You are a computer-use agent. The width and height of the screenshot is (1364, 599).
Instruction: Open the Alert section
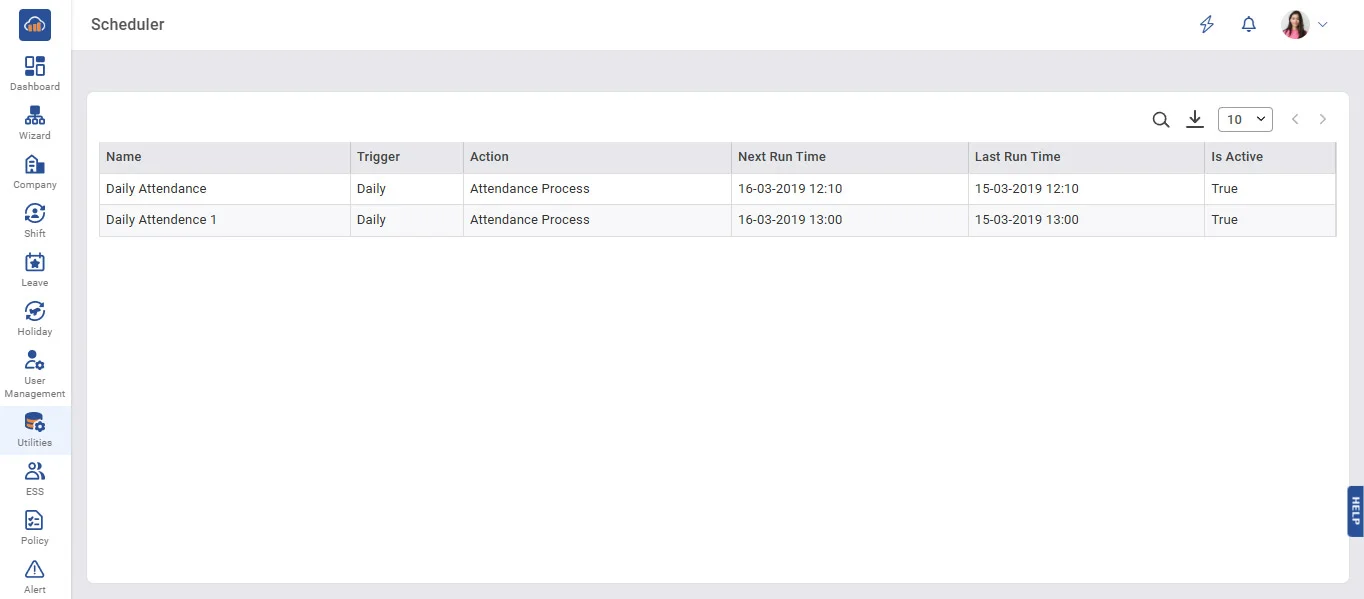(35, 570)
